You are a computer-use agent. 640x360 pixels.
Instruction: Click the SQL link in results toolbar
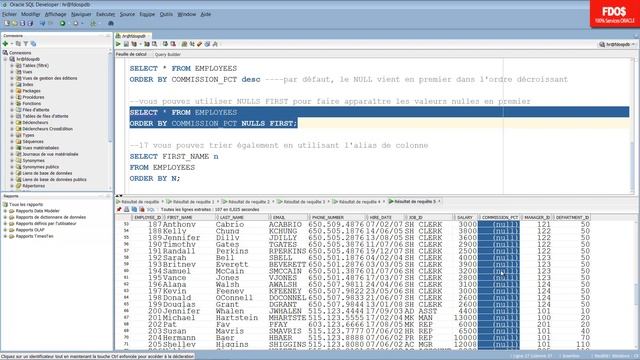151,209
